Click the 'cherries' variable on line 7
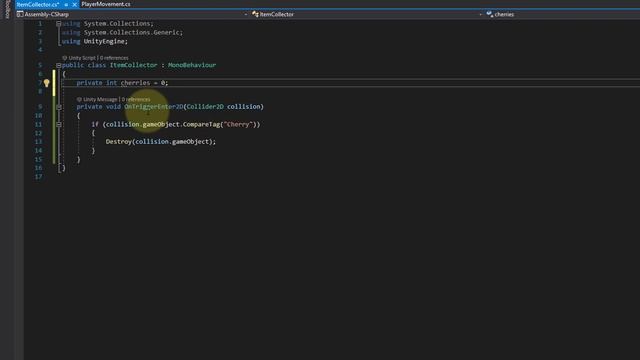 click(x=136, y=83)
